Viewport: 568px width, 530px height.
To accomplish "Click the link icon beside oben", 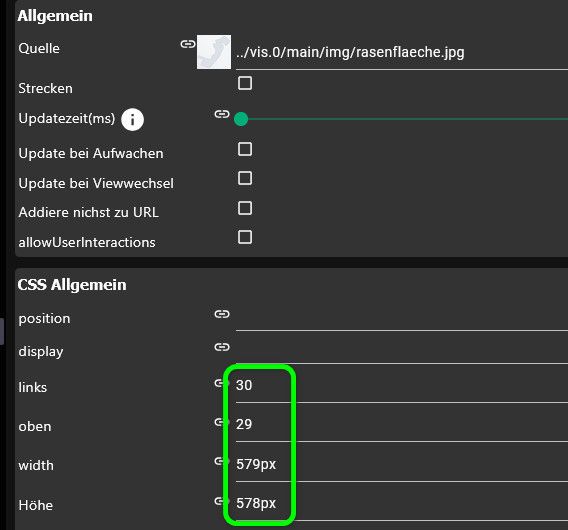I will point(221,422).
